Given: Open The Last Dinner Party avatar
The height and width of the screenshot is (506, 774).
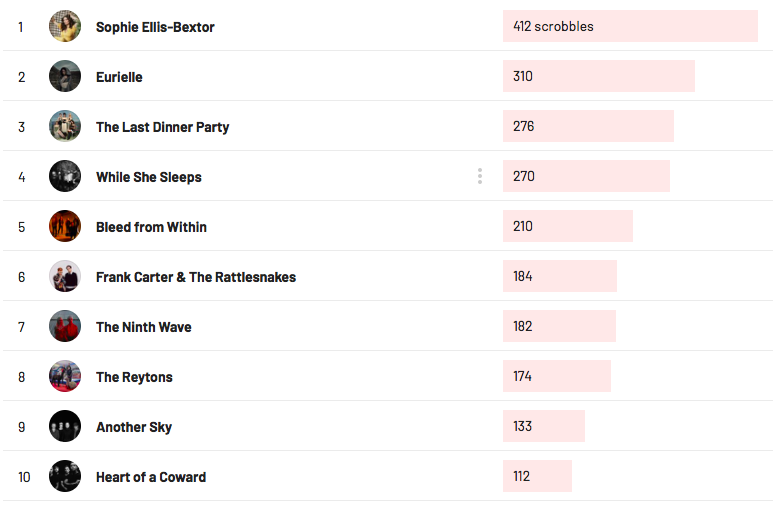Looking at the screenshot, I should coord(65,126).
